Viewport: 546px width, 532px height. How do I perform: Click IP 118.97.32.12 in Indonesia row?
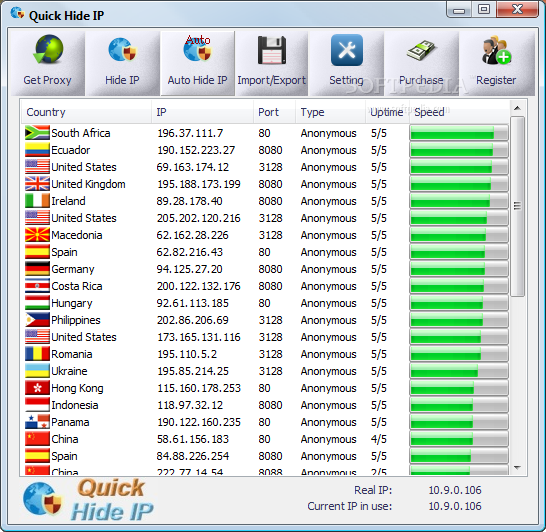(190, 405)
